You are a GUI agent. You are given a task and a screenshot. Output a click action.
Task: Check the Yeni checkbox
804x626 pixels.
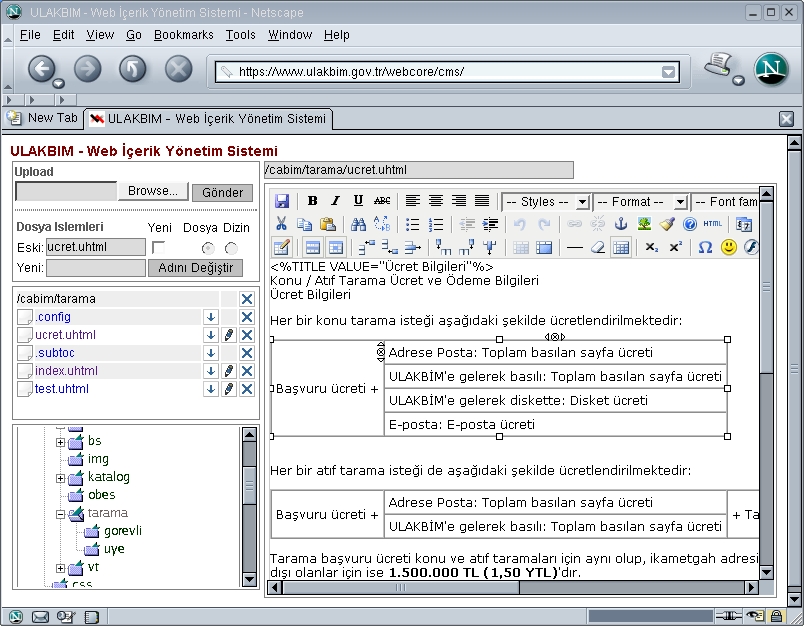[159, 248]
